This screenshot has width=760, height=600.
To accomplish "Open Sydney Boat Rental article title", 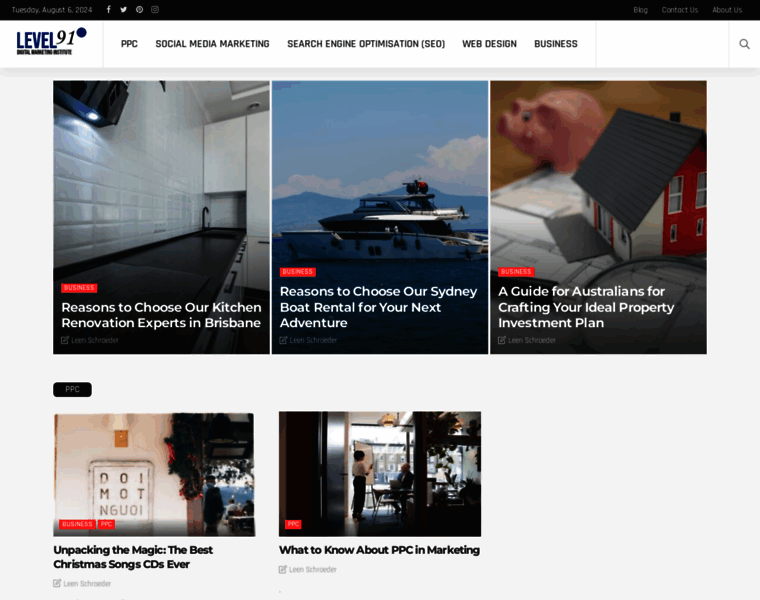I will click(x=379, y=307).
